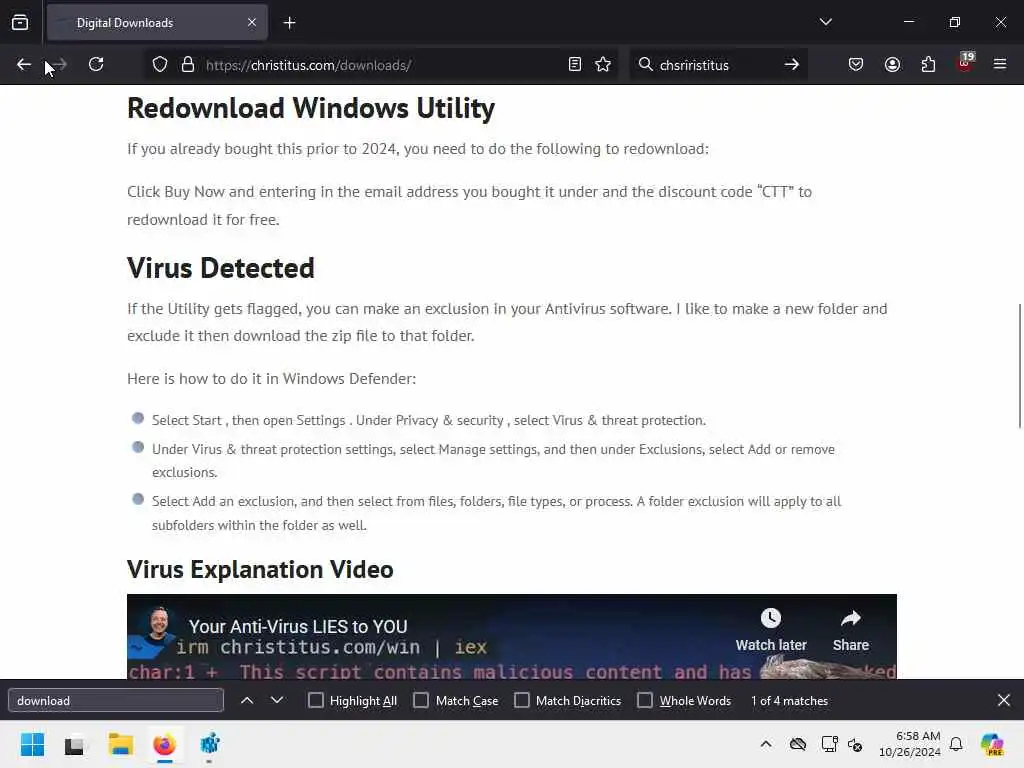This screenshot has width=1024, height=768.
Task: Click the Firefox taskbar icon
Action: (x=165, y=744)
